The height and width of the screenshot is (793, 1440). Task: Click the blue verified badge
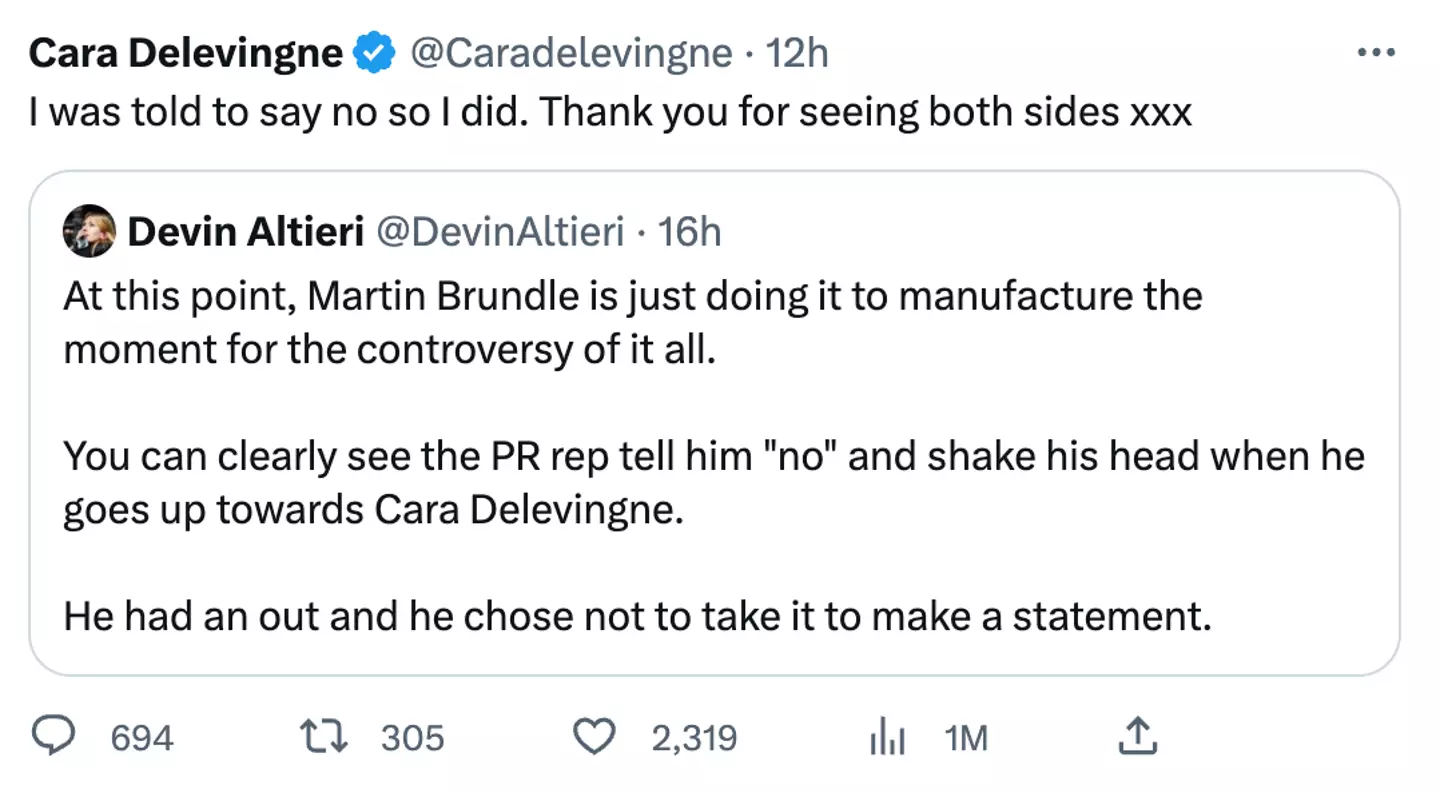[x=375, y=54]
